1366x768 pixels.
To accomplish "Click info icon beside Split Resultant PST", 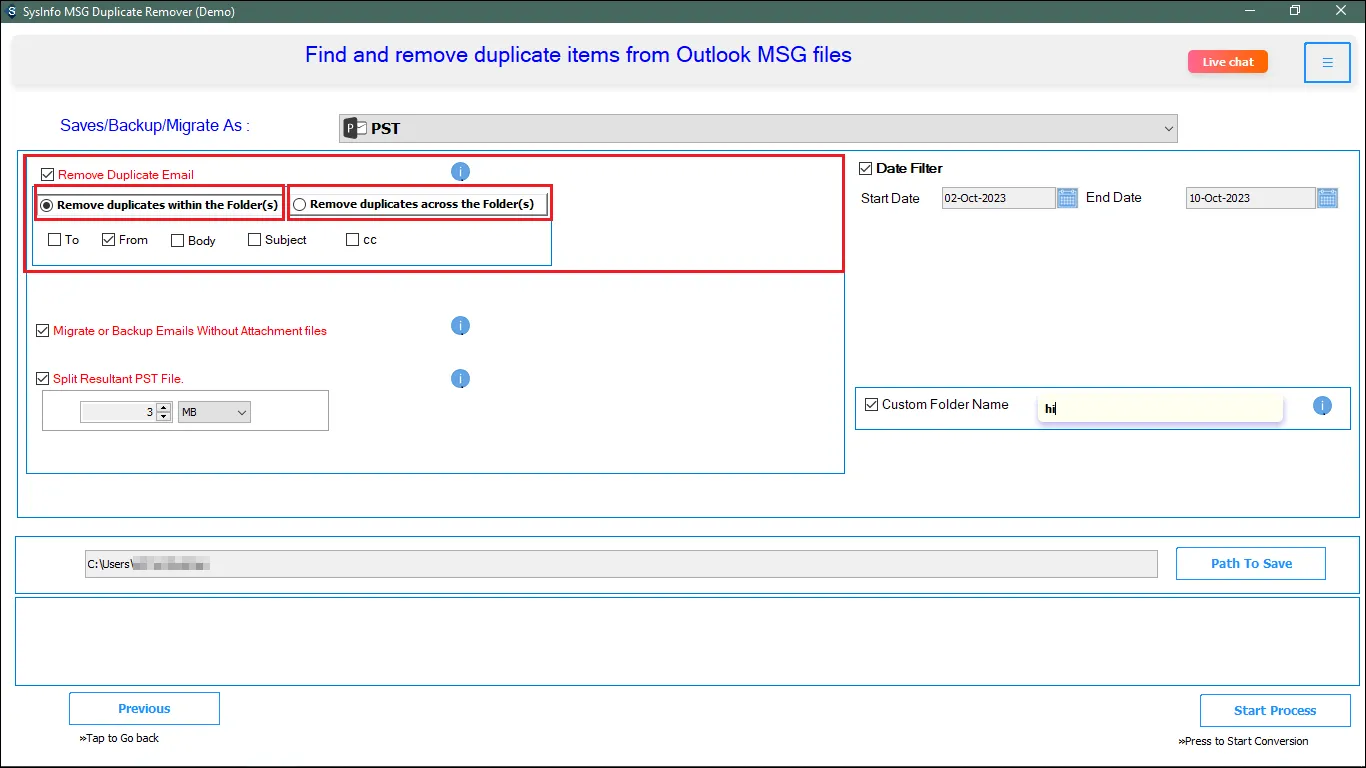I will coord(460,379).
